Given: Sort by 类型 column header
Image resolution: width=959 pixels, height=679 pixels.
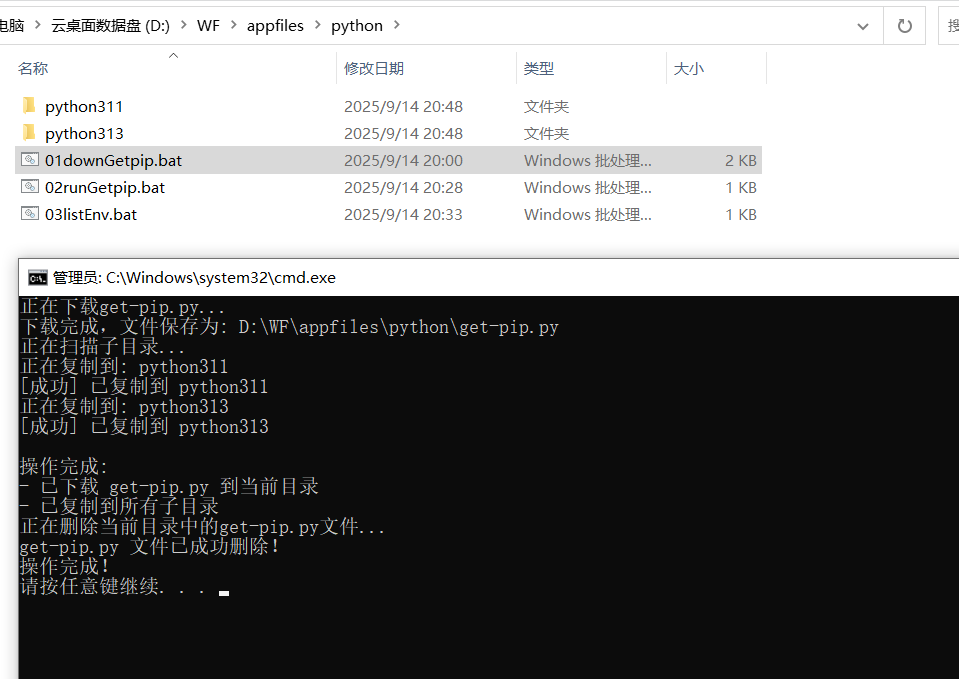Looking at the screenshot, I should coord(539,69).
